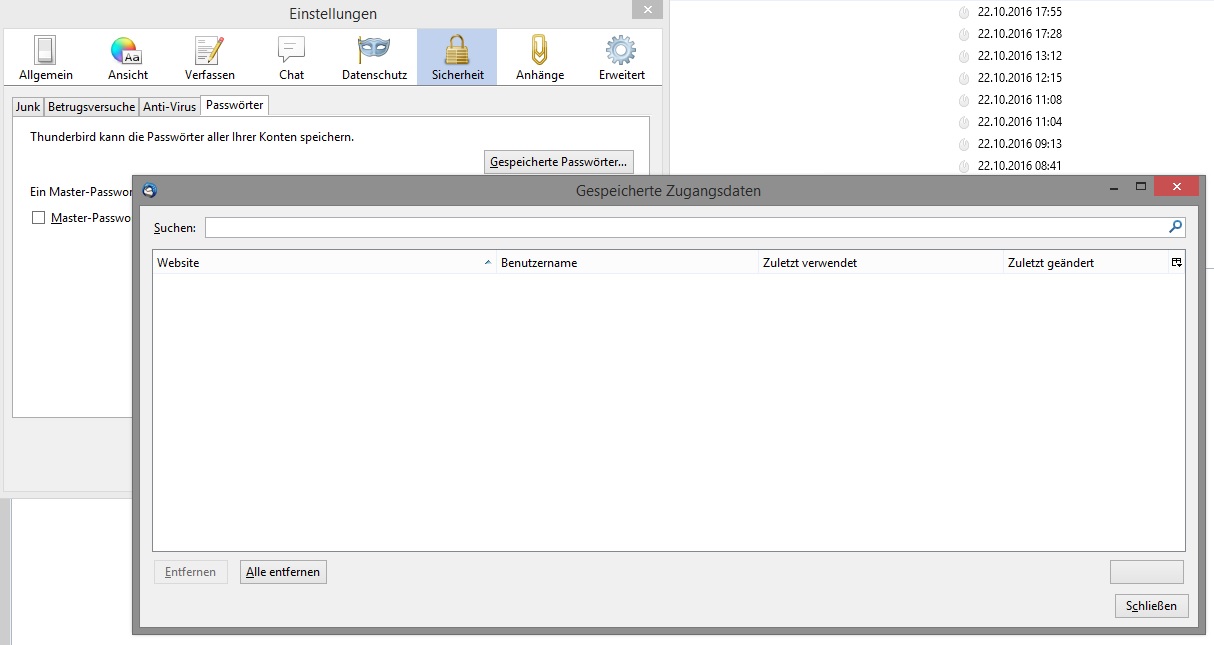This screenshot has width=1214, height=645.
Task: Open the Verfassen settings pane
Action: coord(210,58)
